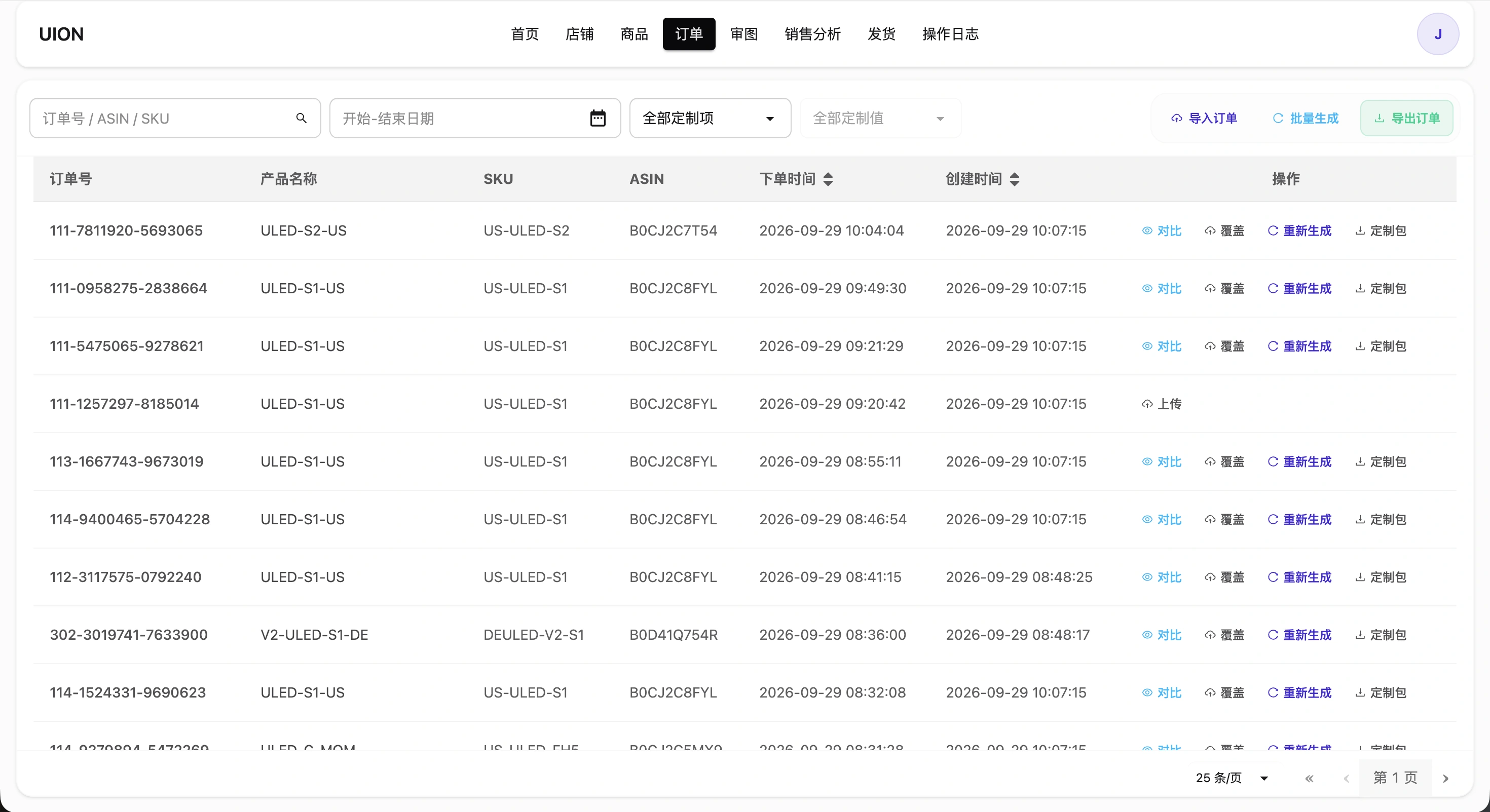Download 定制包 for order 111-0958275-2838664

[x=1381, y=288]
